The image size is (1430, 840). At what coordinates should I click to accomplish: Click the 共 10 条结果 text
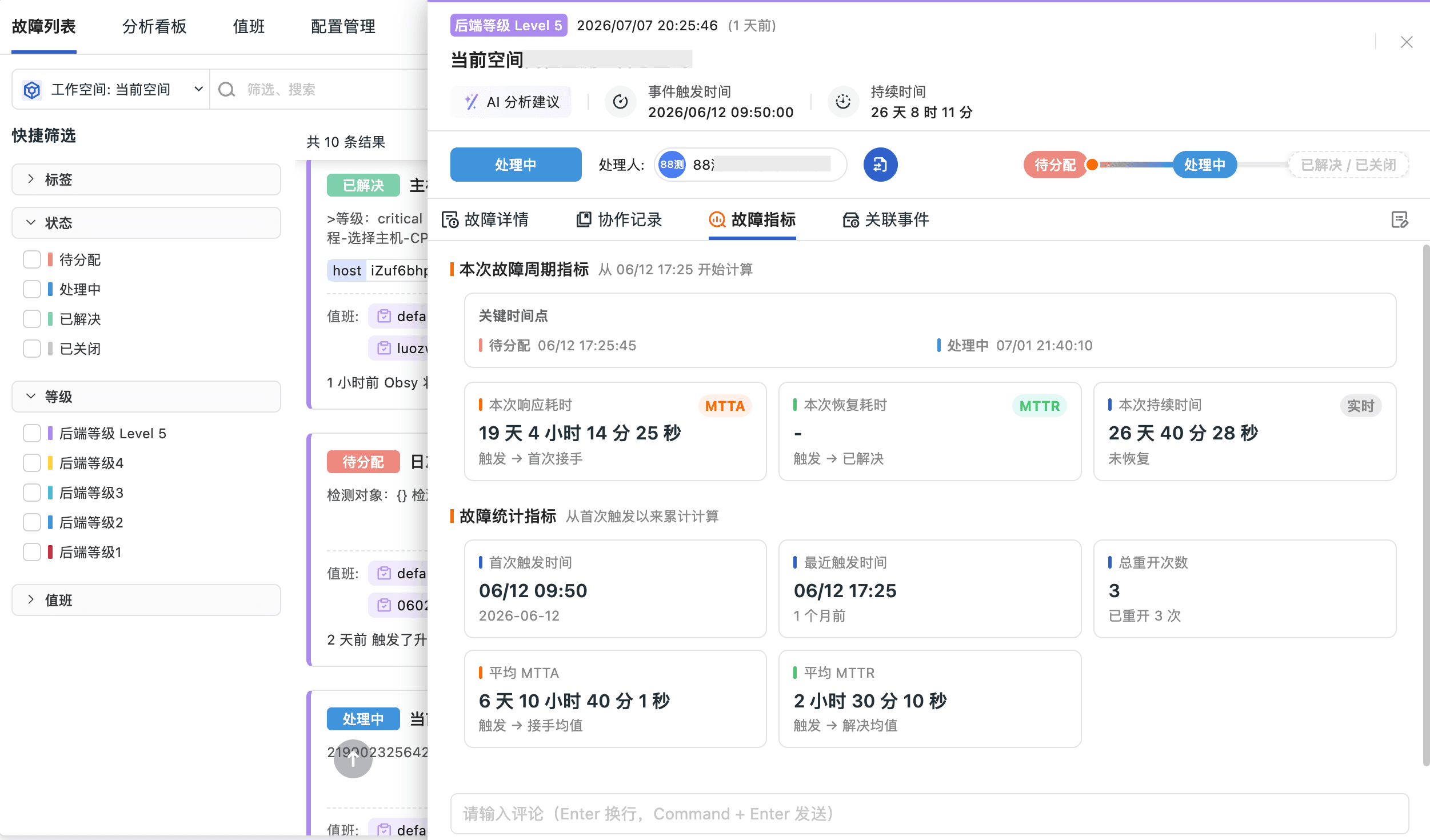pos(346,142)
